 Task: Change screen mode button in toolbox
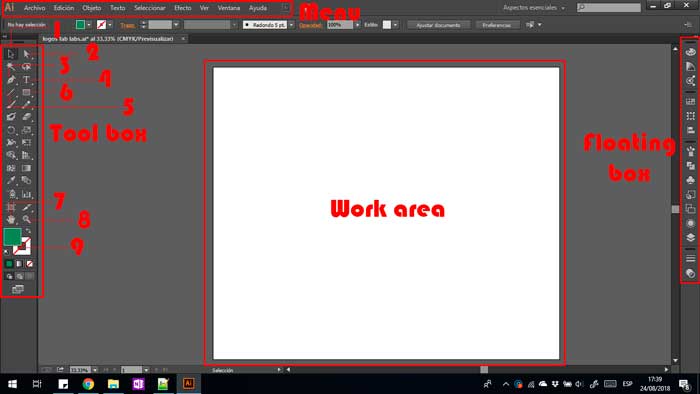18,290
